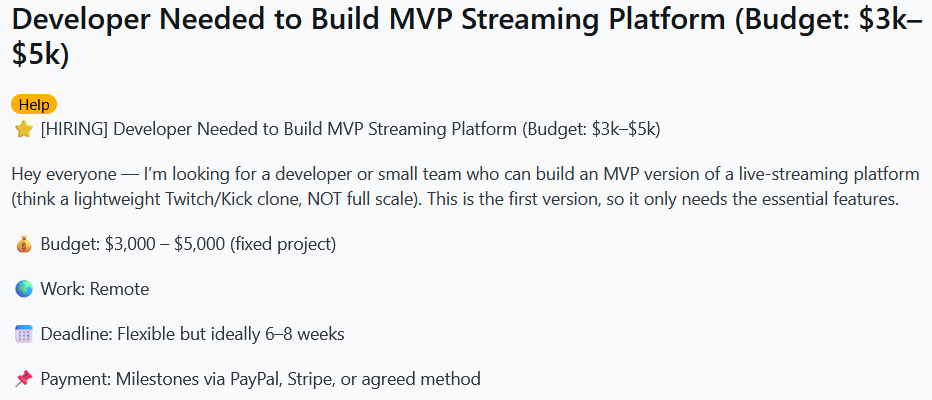Click the star emoji before [HIRING]

pyautogui.click(x=24, y=129)
